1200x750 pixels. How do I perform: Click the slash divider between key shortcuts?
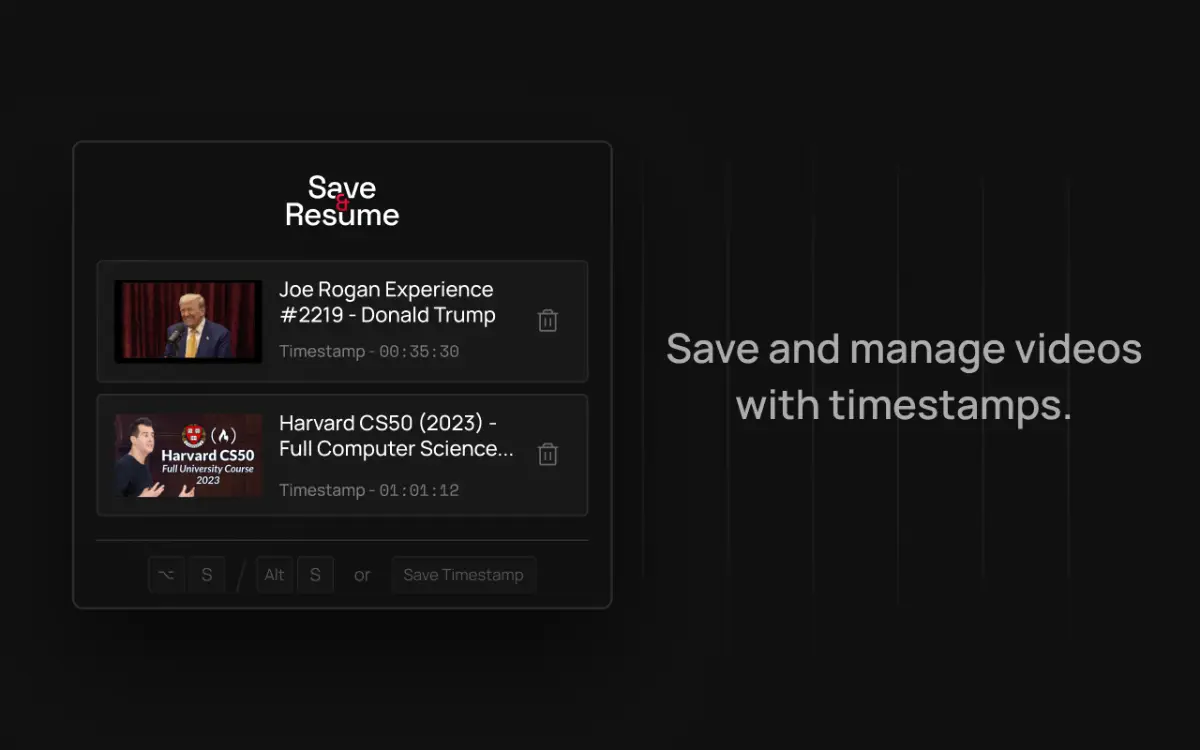[x=241, y=576]
